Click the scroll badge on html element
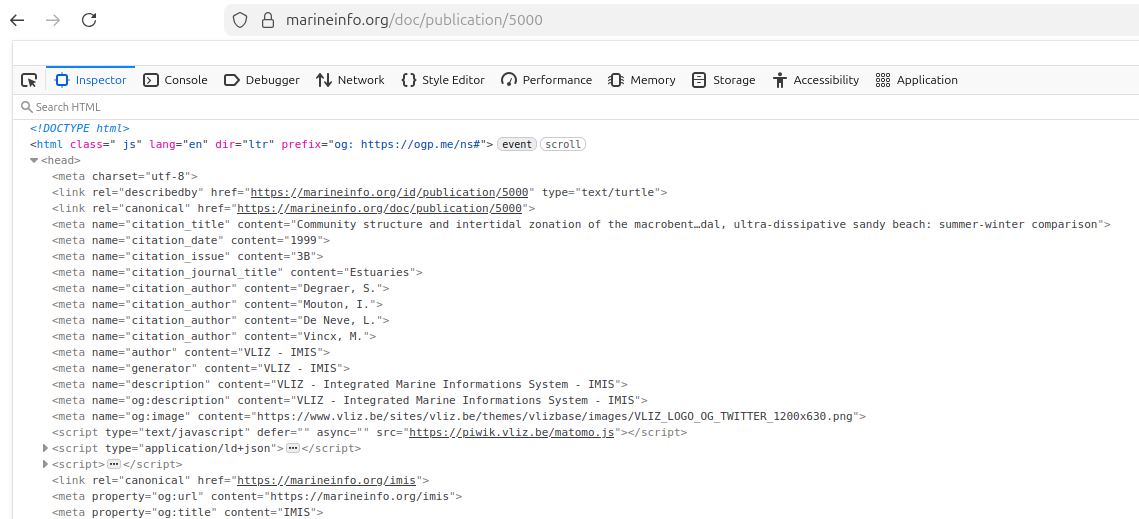 point(563,144)
